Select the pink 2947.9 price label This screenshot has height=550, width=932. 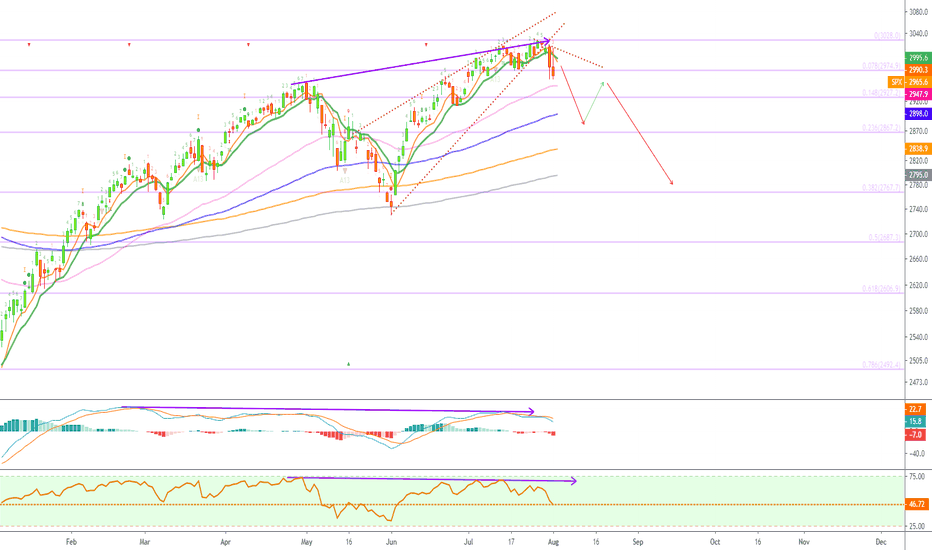(x=918, y=95)
